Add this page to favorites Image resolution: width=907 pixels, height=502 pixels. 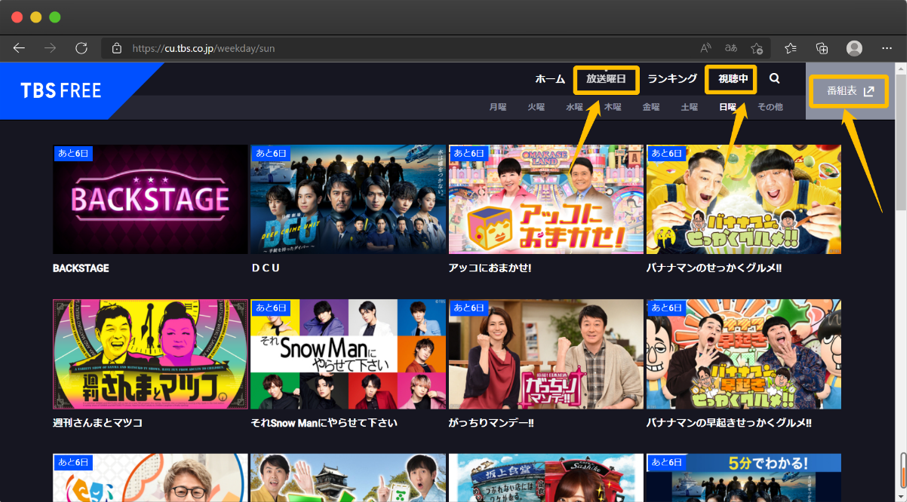pos(757,49)
